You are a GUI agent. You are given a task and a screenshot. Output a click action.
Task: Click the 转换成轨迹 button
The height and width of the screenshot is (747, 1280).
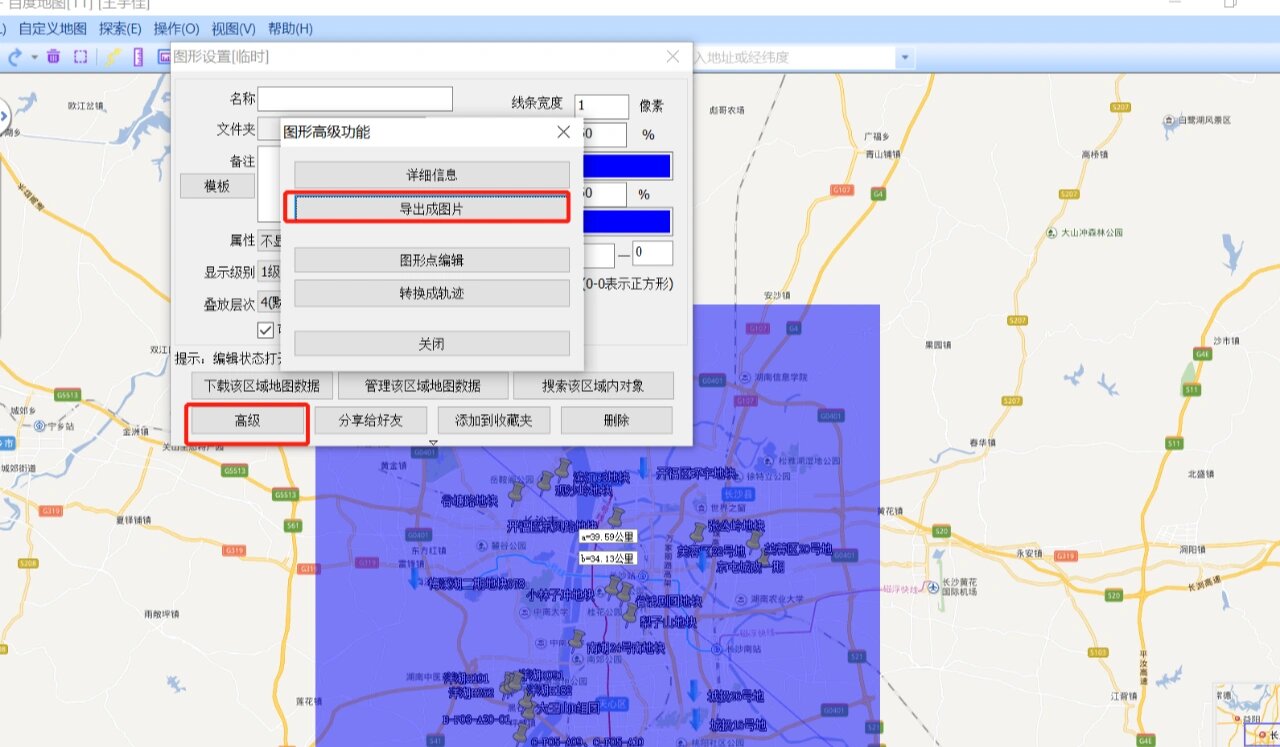click(x=432, y=293)
